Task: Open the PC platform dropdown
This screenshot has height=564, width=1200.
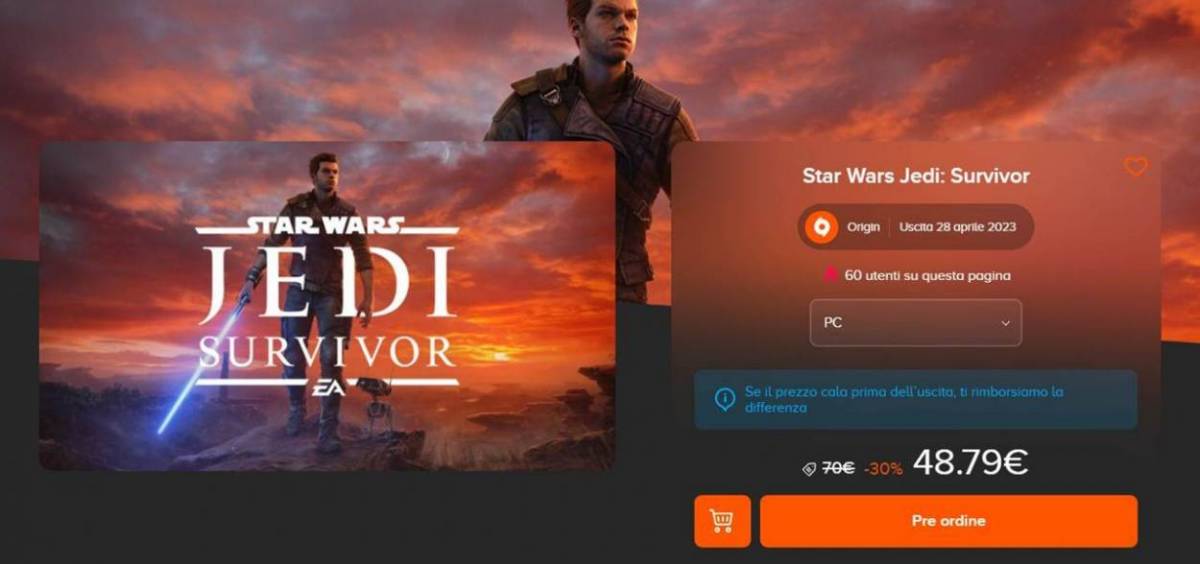Action: pos(915,323)
